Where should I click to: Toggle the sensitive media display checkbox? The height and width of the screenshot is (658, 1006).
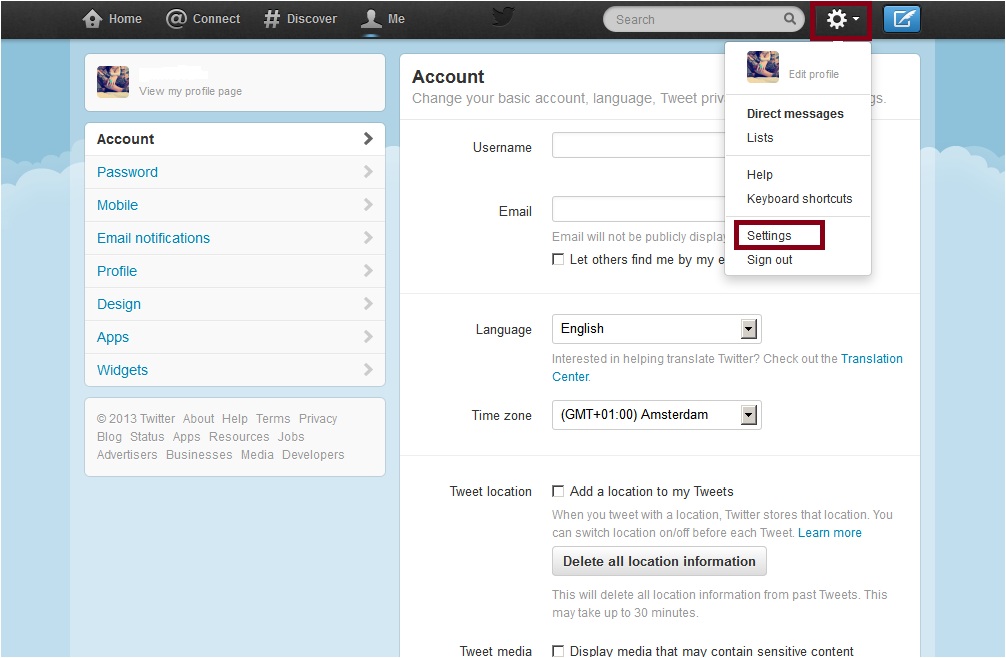tap(558, 651)
